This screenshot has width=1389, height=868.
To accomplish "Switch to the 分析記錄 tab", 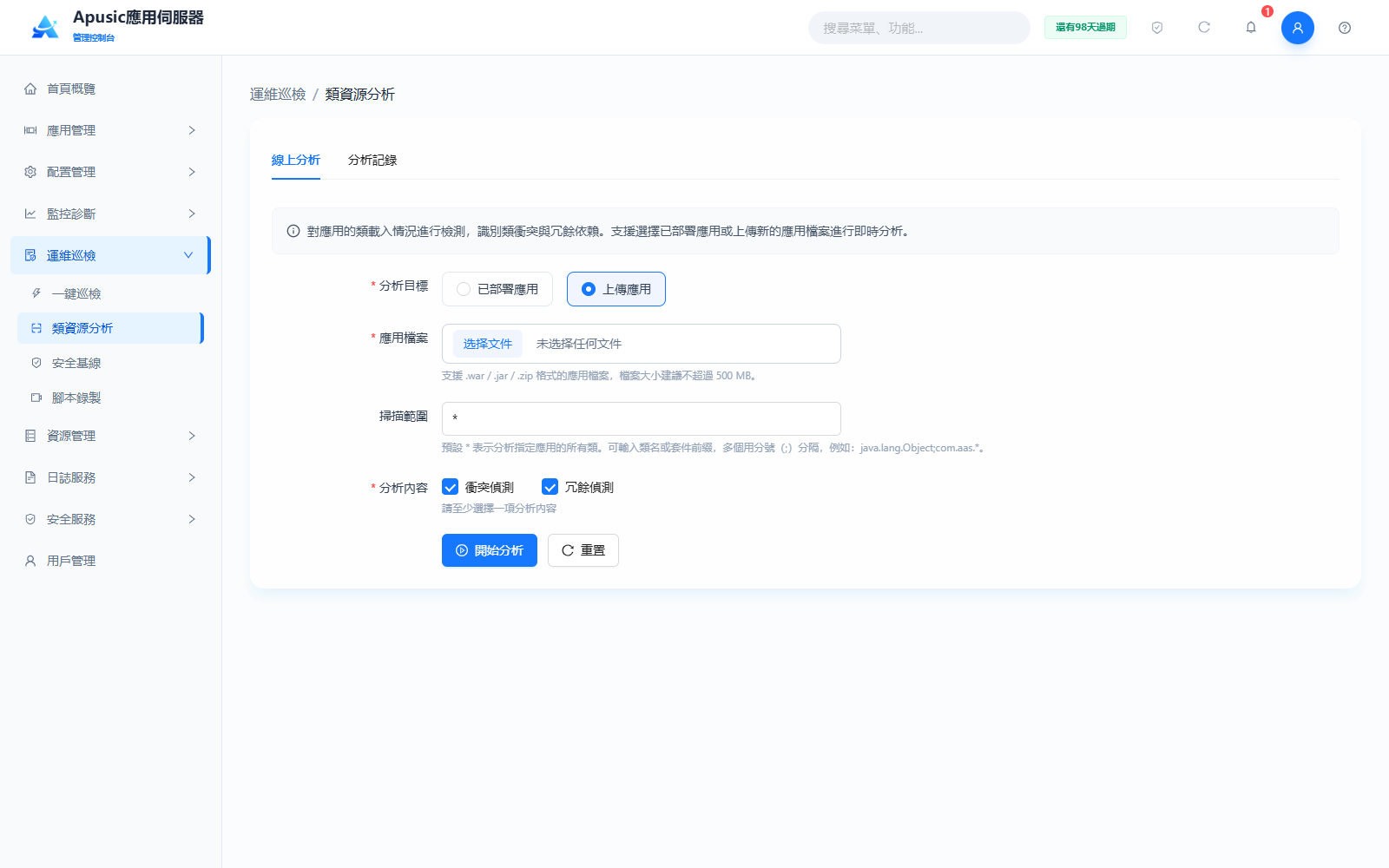I will point(372,160).
